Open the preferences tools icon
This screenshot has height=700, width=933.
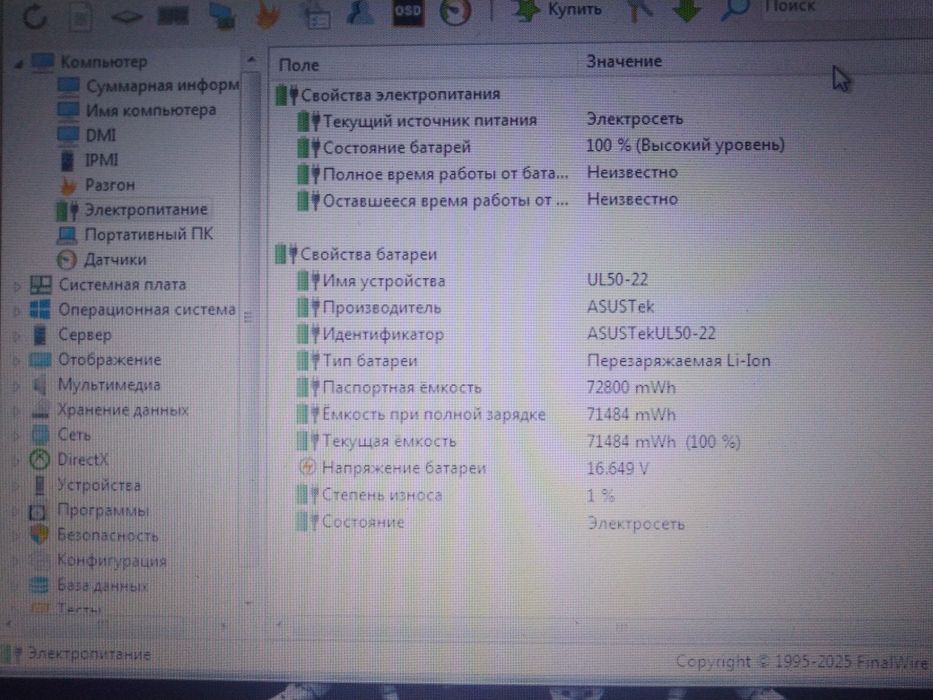click(x=640, y=10)
